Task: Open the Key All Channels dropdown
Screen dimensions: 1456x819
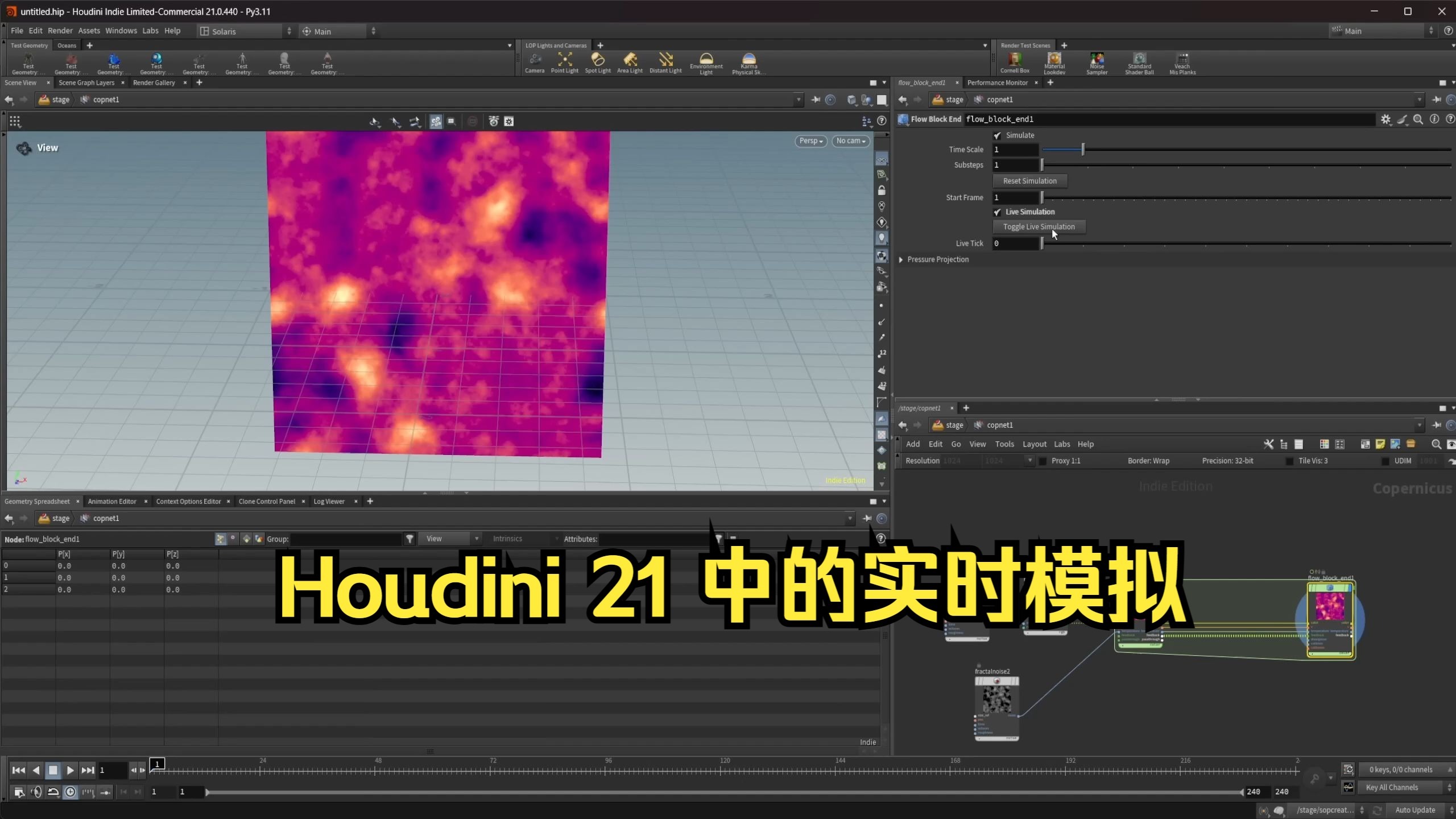Action: [1406, 788]
